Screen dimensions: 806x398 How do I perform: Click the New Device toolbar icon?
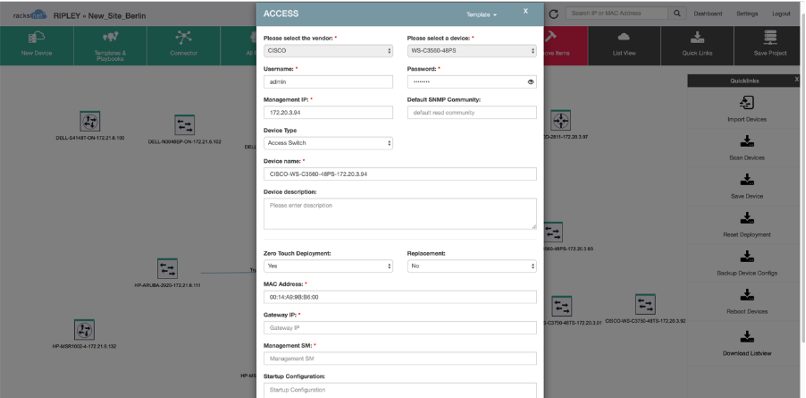[36, 38]
